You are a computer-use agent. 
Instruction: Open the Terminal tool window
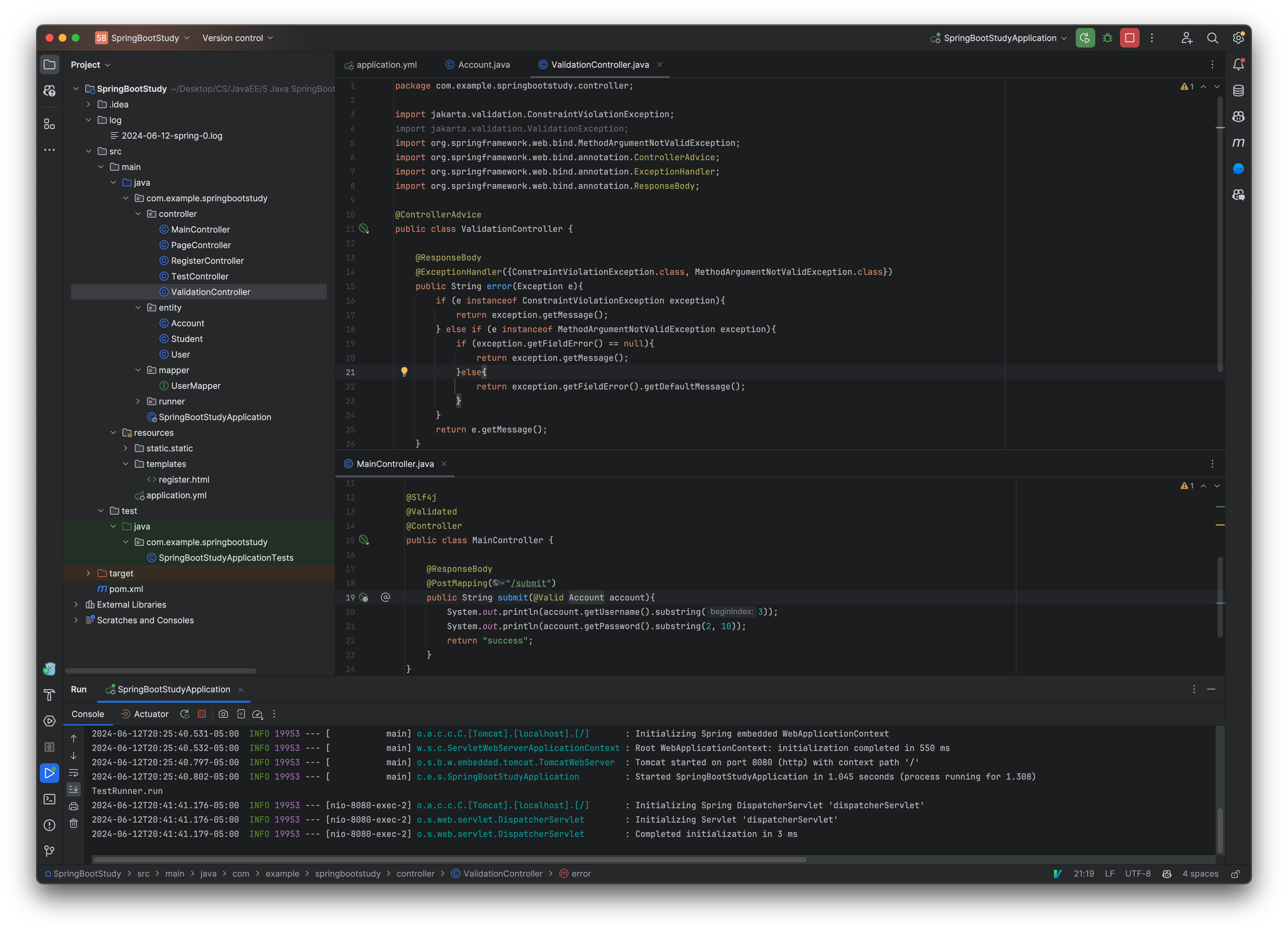[49, 798]
